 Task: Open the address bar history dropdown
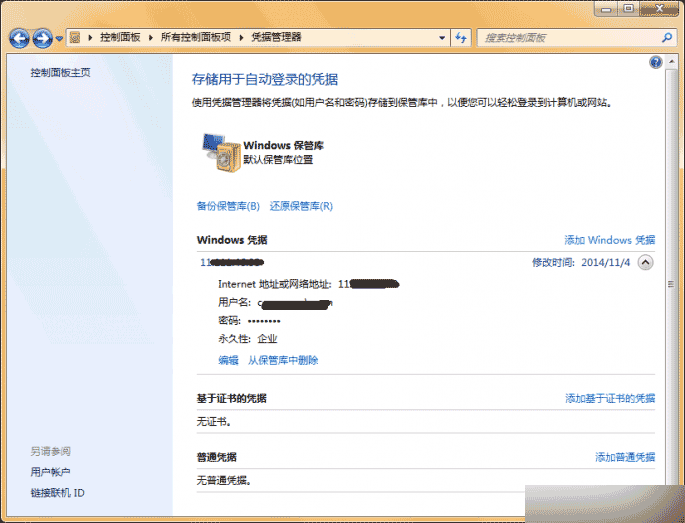[441, 37]
